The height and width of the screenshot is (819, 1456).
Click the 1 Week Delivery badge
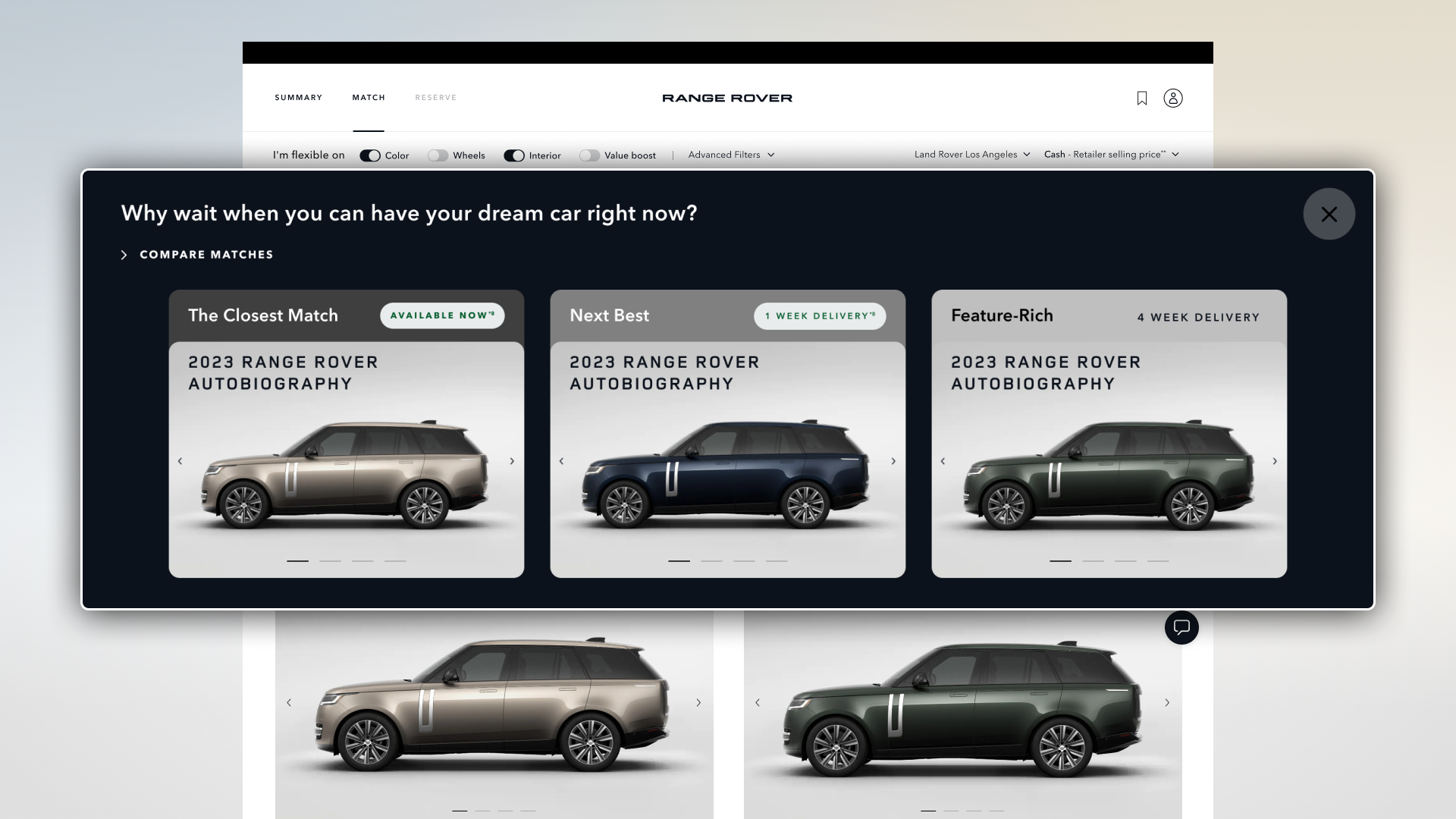point(820,316)
